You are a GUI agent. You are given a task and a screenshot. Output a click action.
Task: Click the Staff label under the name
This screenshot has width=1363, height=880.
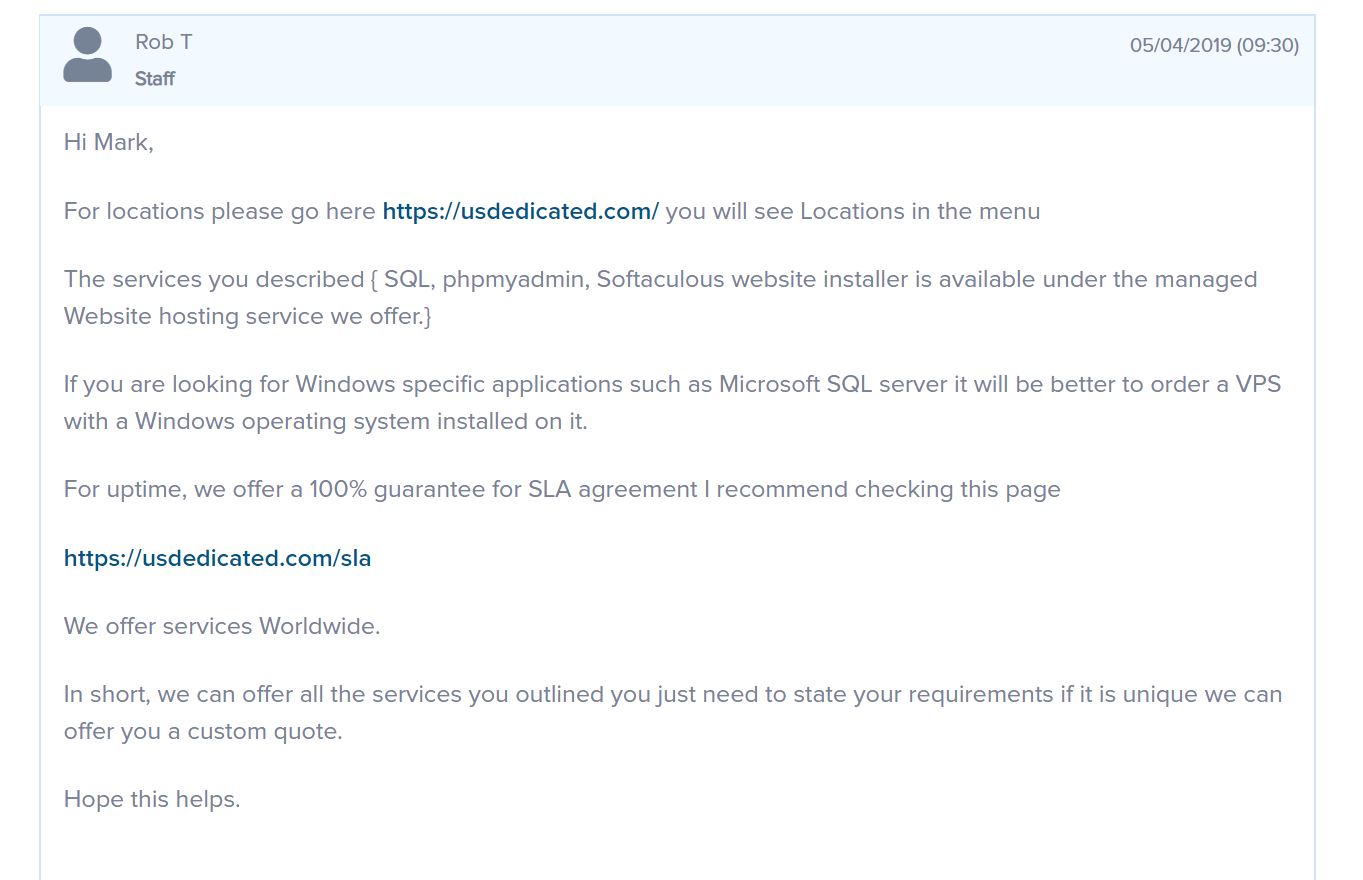tap(155, 79)
